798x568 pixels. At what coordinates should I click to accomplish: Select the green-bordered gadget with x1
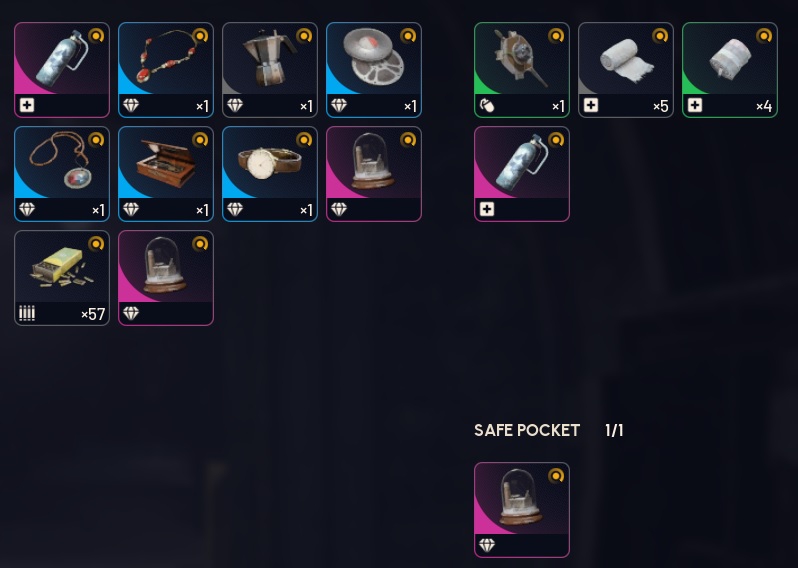pos(522,70)
